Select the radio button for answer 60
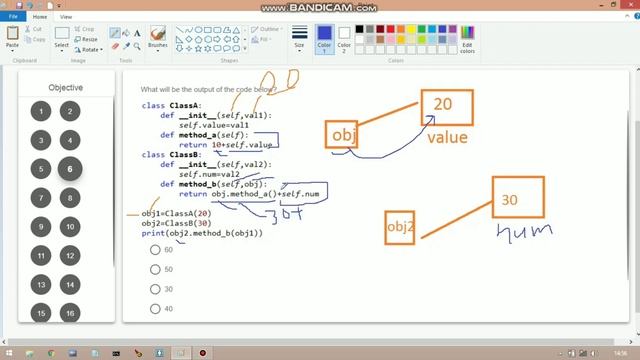The image size is (640, 360). click(x=155, y=250)
